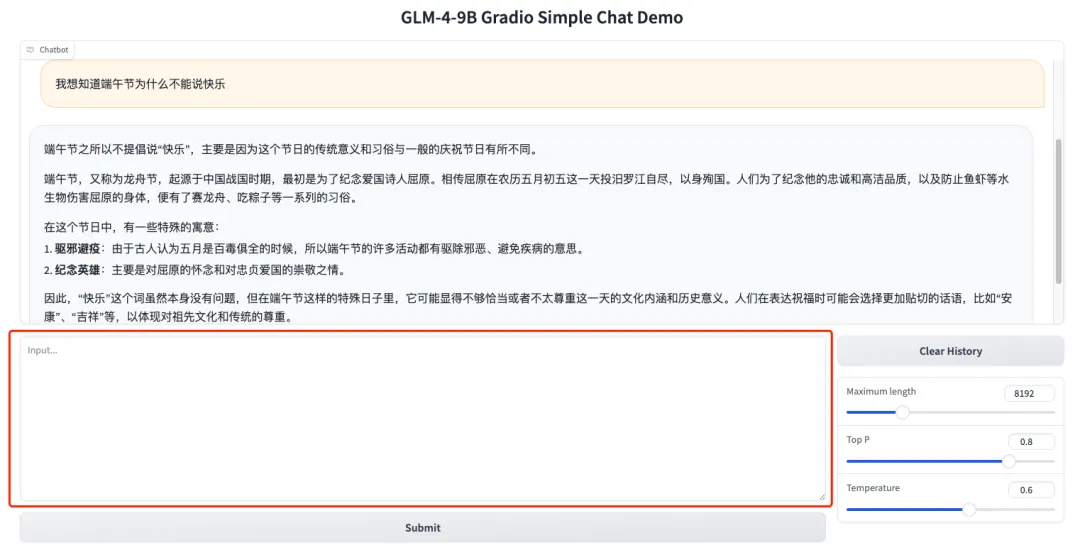
Task: Focus the Temperature value field showing 0.6
Action: tap(1028, 490)
